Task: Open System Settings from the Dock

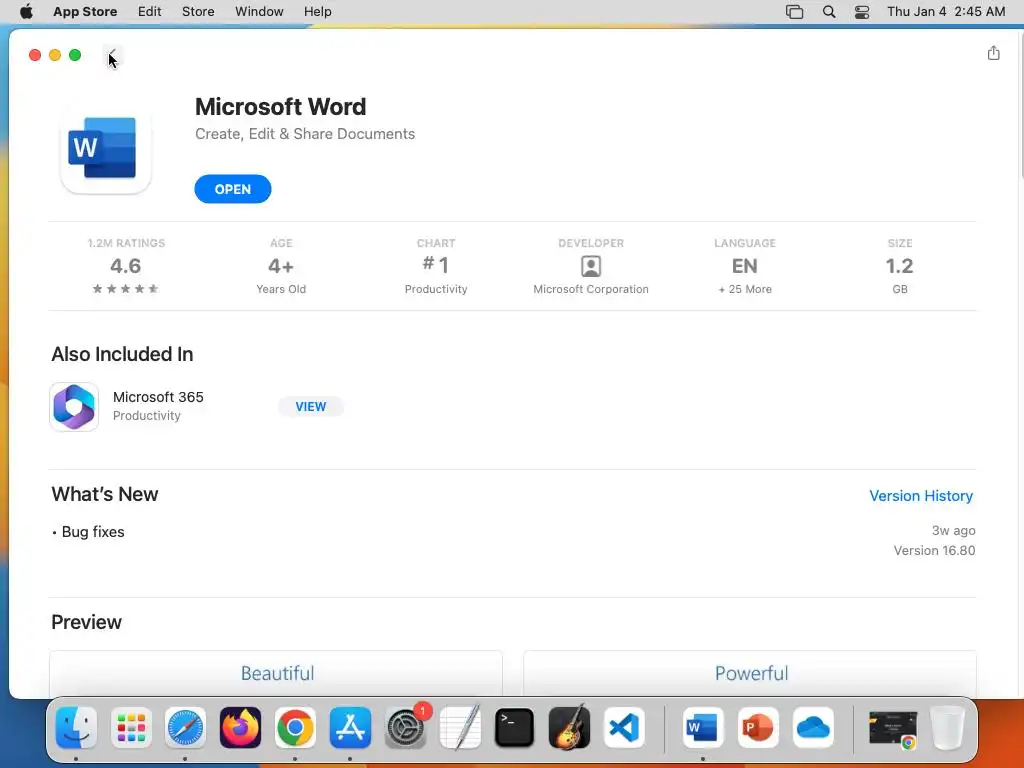Action: [406, 728]
